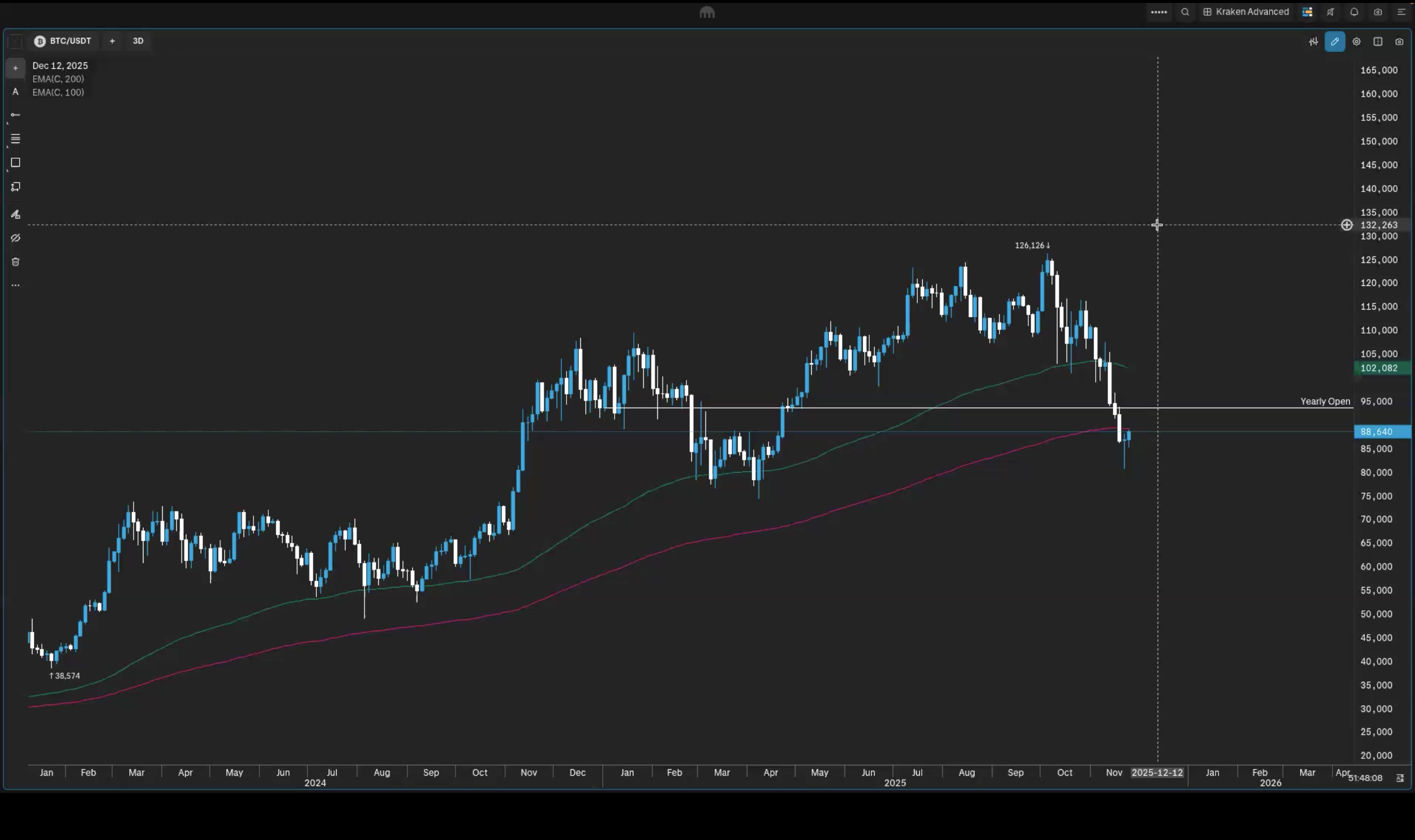Select the rectangle shape tool
Image resolution: width=1415 pixels, height=840 pixels.
[x=15, y=163]
